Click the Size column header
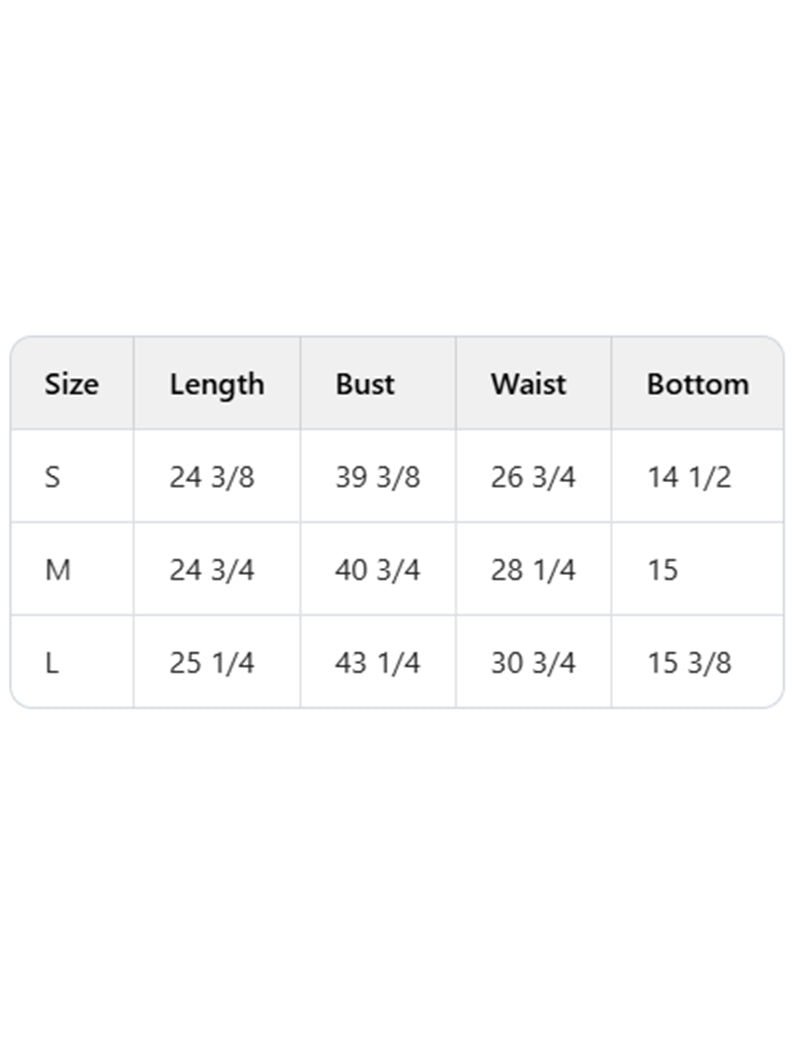 (x=71, y=384)
